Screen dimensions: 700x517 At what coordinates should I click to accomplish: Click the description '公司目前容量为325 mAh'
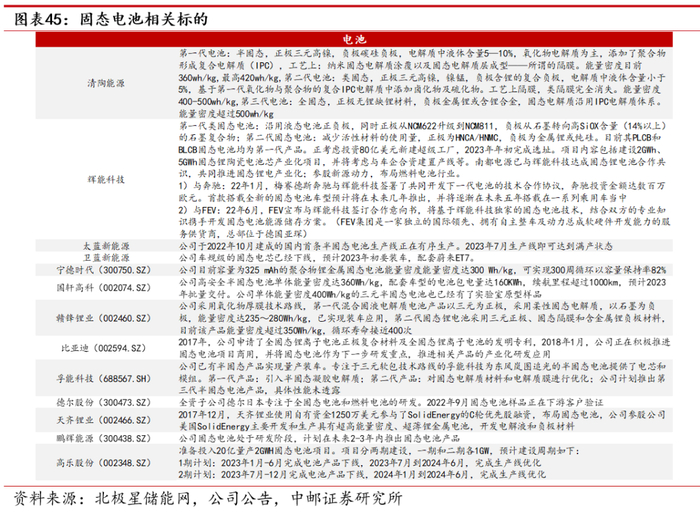[422, 270]
